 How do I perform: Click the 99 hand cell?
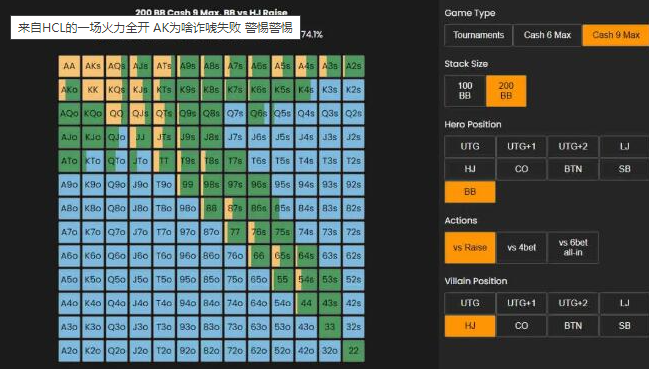(x=187, y=184)
